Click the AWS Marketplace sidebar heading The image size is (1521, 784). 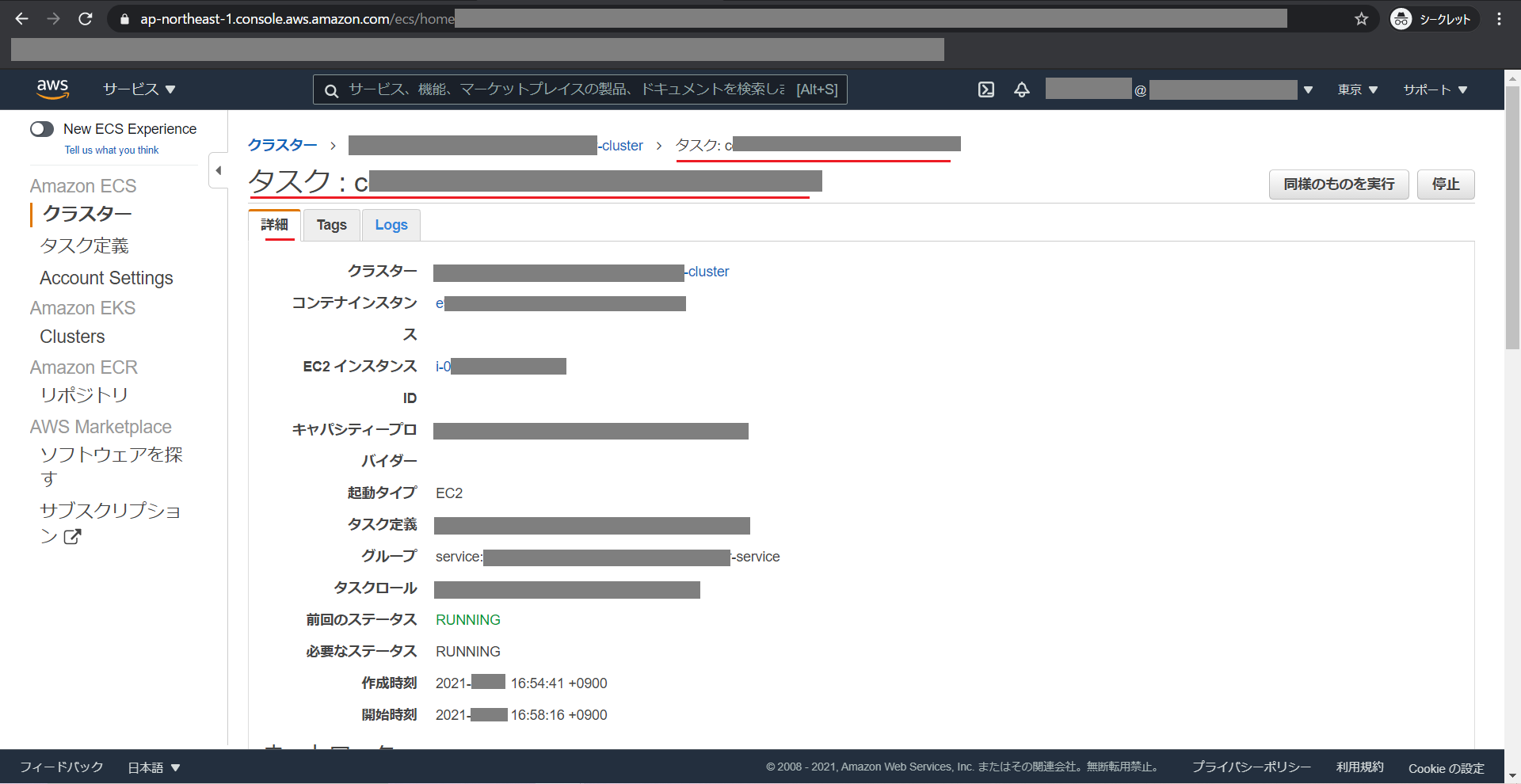[x=101, y=427]
